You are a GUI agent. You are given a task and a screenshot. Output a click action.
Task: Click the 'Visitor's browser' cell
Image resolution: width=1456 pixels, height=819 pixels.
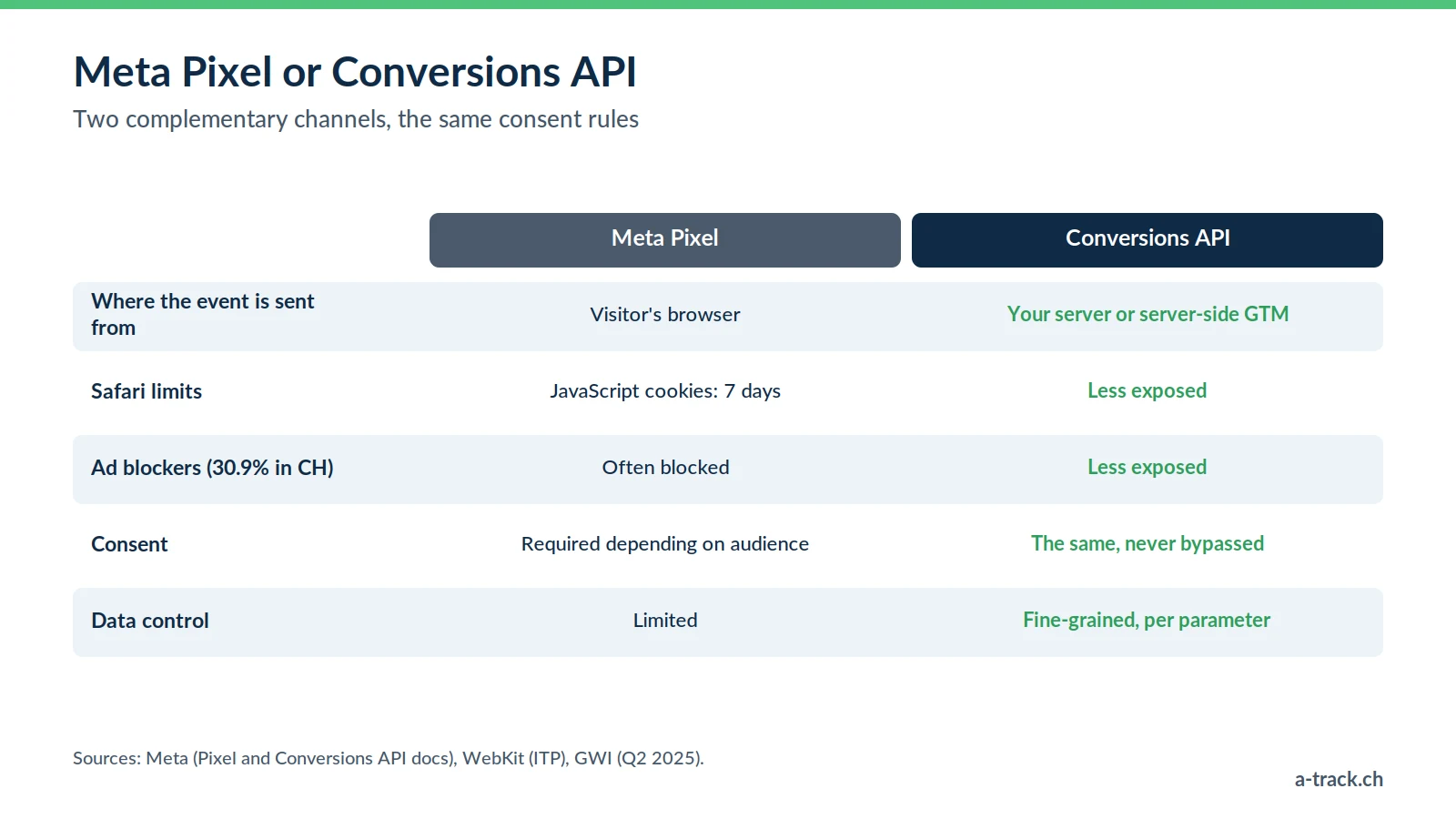click(665, 315)
